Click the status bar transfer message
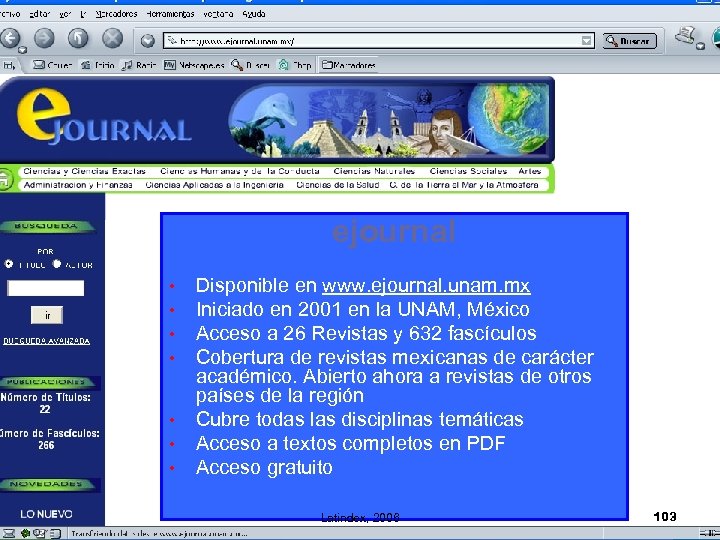 (x=159, y=534)
